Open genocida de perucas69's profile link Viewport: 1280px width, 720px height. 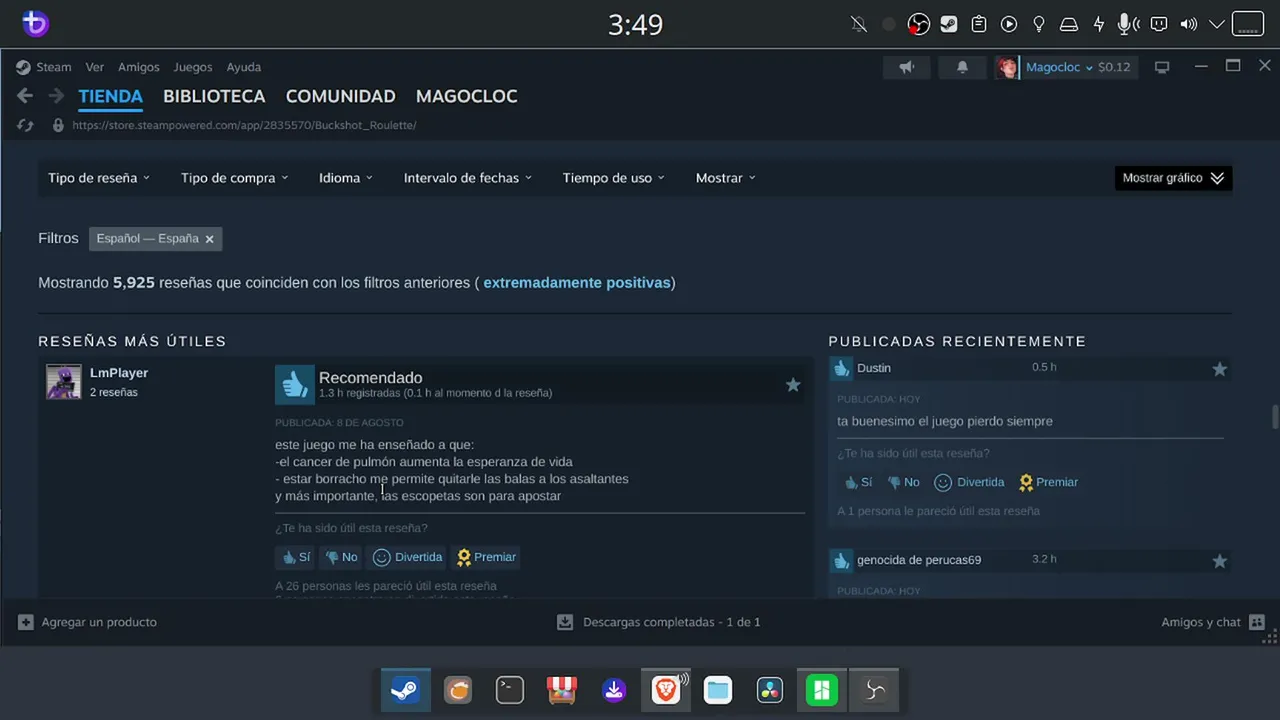919,560
